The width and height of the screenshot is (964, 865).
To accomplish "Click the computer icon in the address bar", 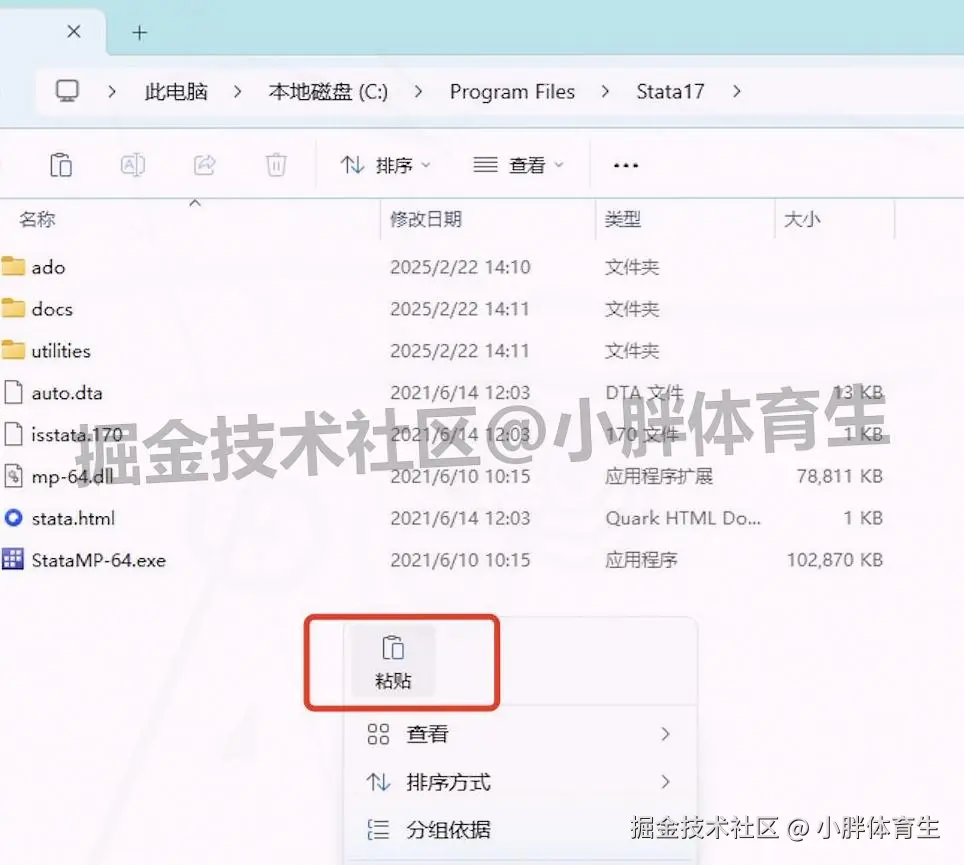I will (x=66, y=91).
